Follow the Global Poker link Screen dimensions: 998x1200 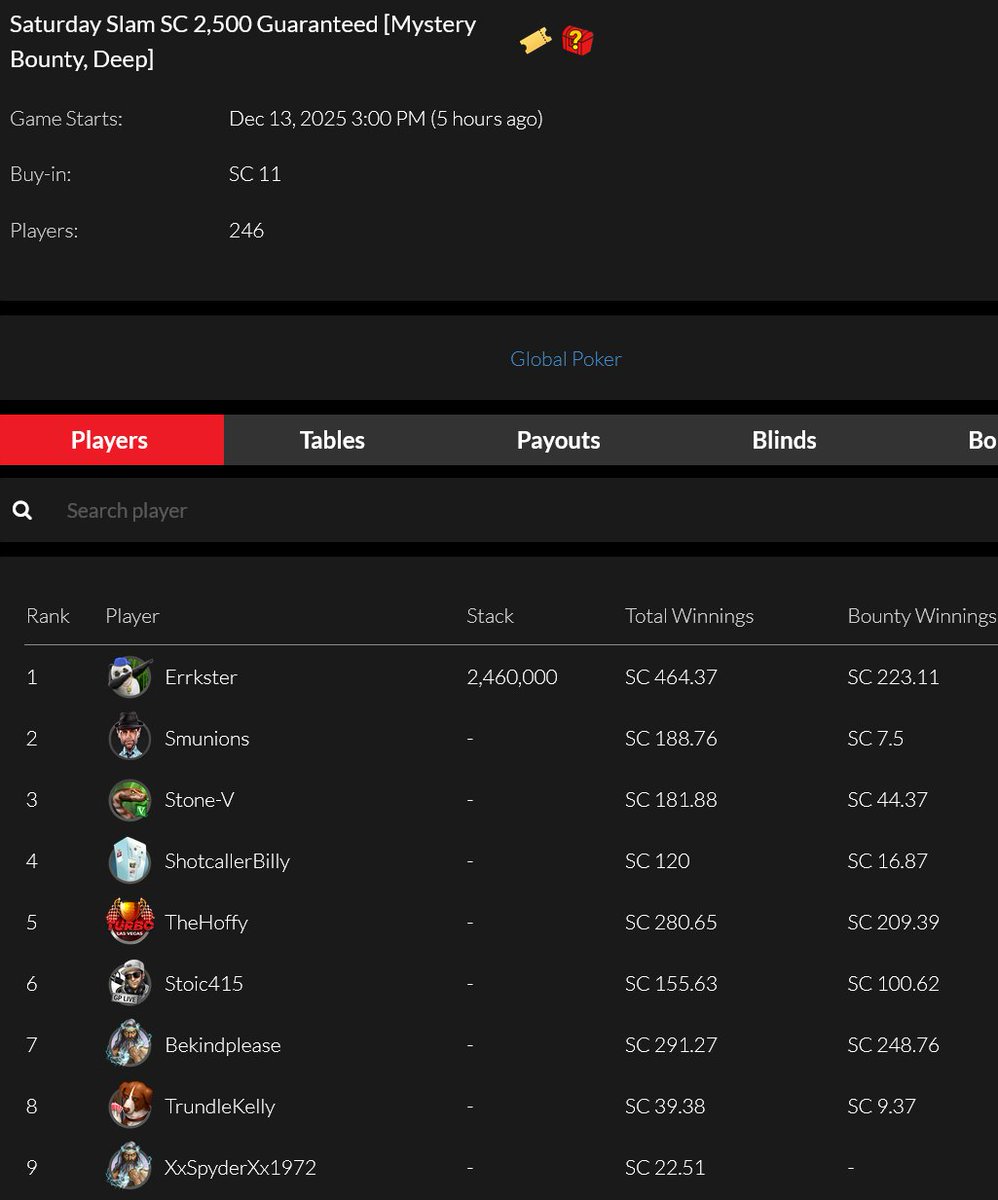click(566, 359)
